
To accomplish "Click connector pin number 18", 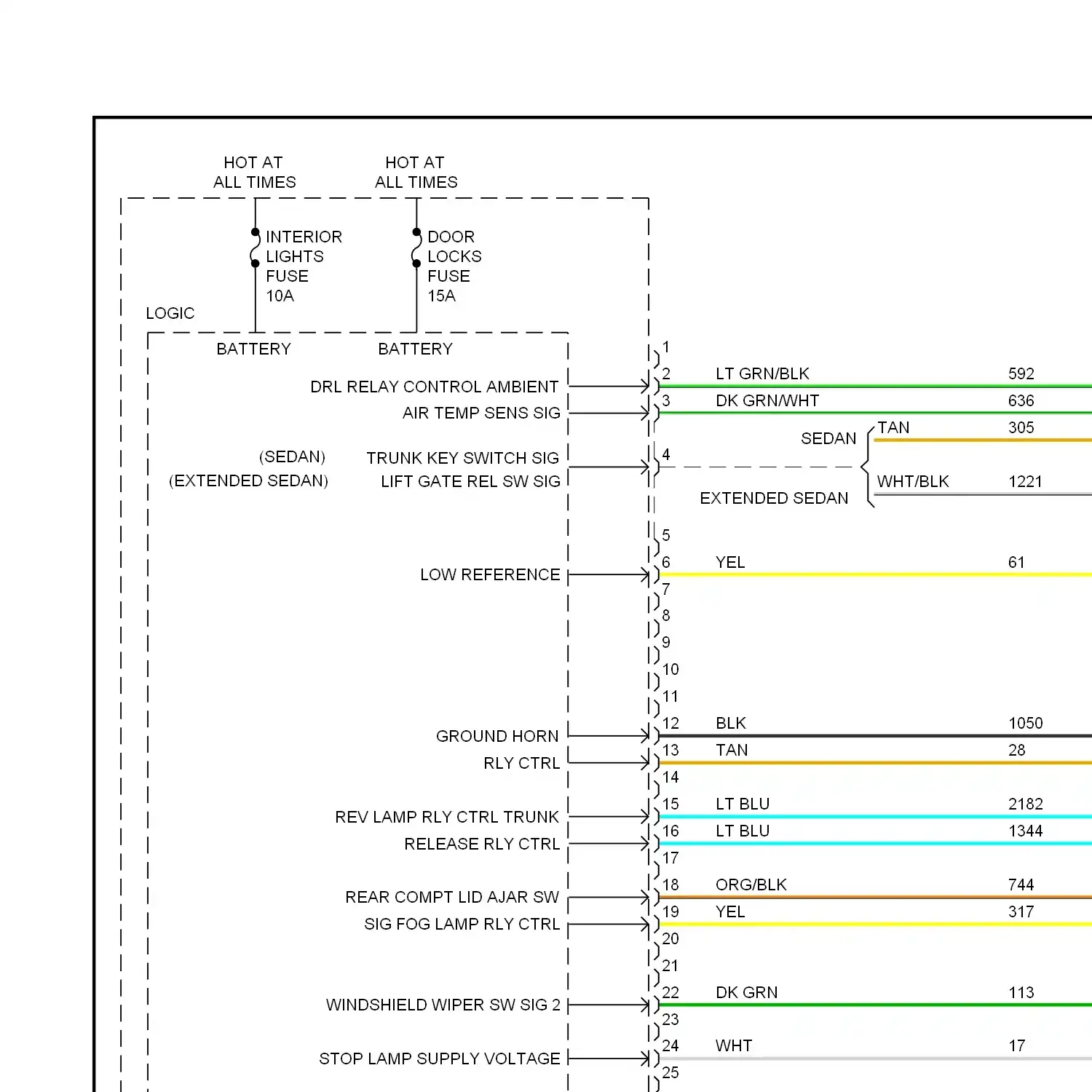I will click(x=670, y=885).
